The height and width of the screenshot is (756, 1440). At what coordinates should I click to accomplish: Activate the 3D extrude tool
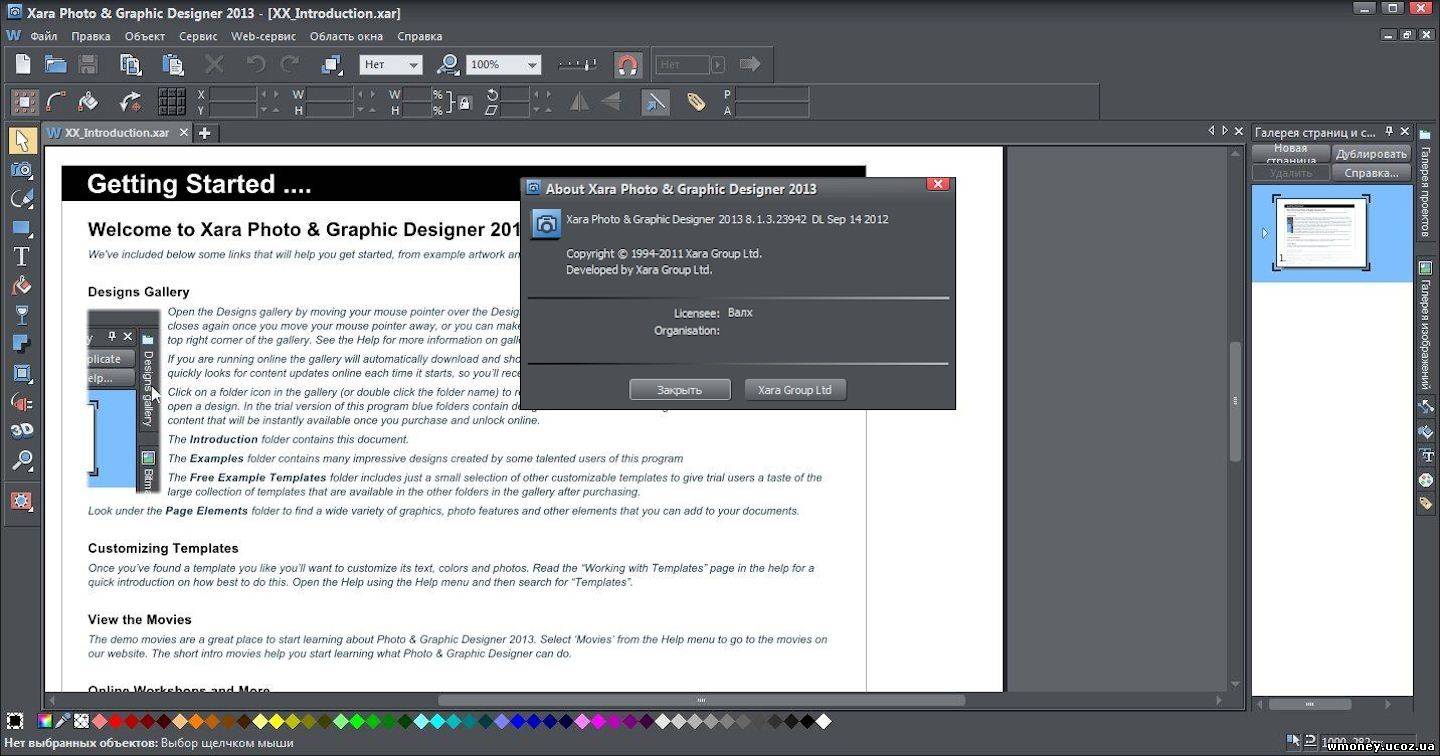click(x=21, y=431)
